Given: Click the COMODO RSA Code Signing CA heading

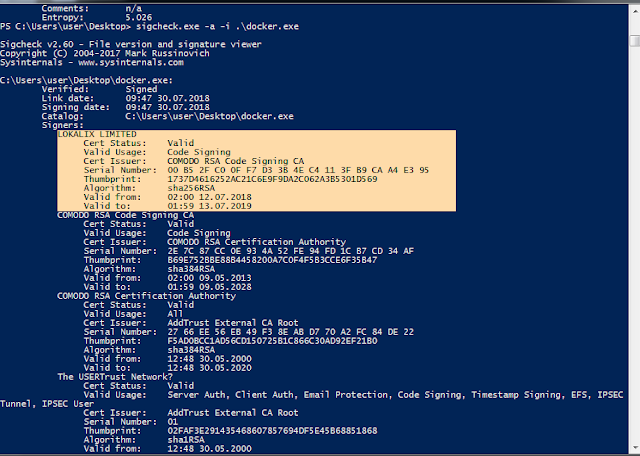Looking at the screenshot, I should pos(126,215).
